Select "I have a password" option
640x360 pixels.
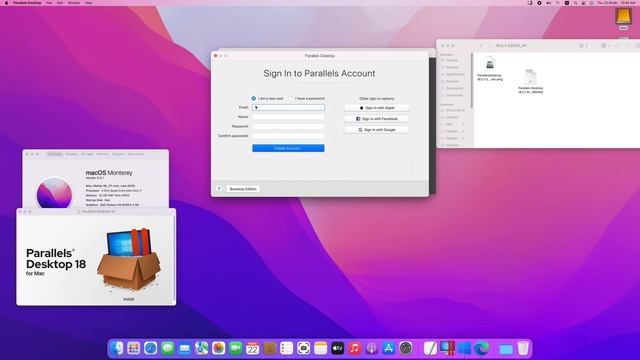307,98
